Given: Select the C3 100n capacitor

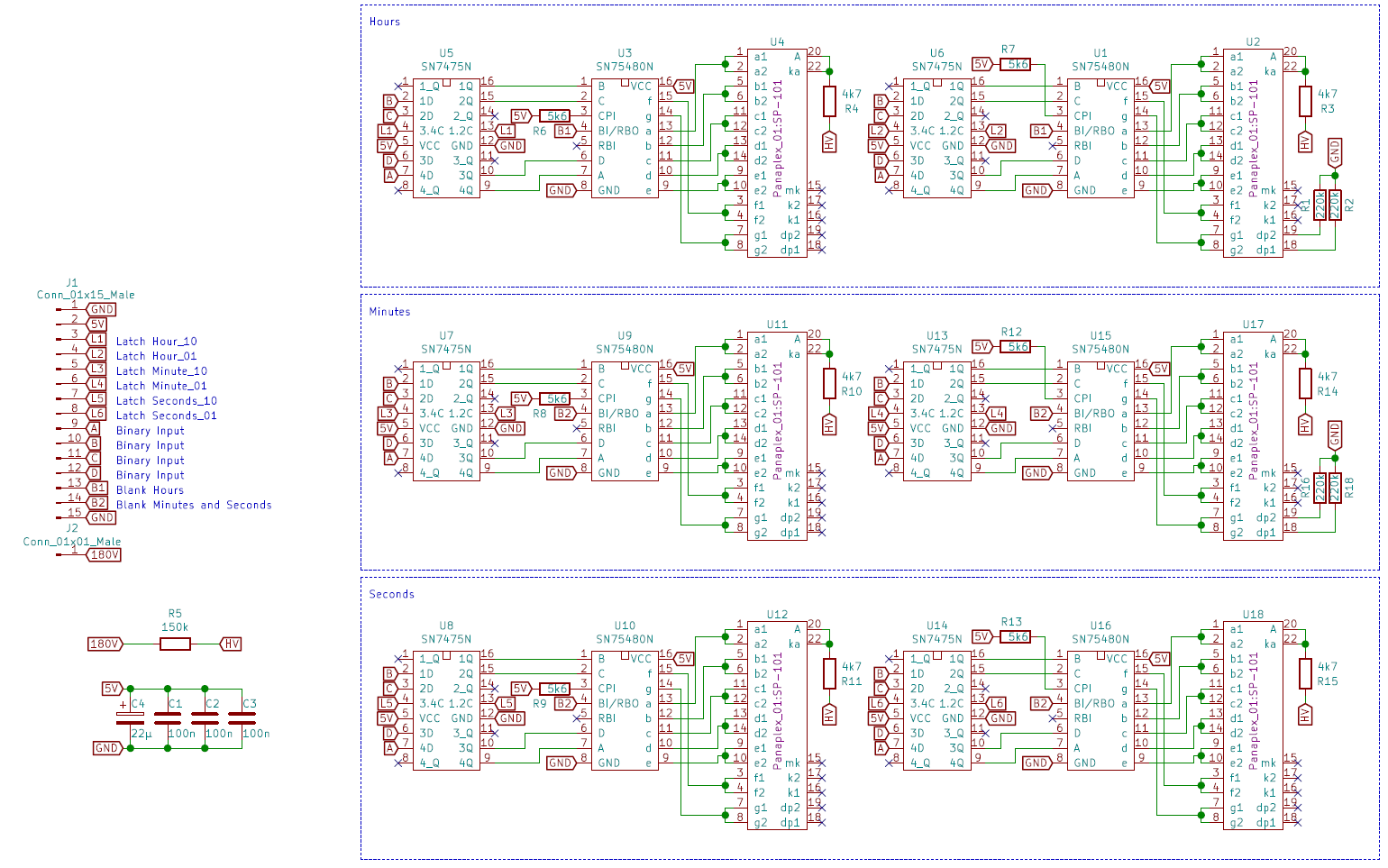Looking at the screenshot, I should [x=242, y=717].
